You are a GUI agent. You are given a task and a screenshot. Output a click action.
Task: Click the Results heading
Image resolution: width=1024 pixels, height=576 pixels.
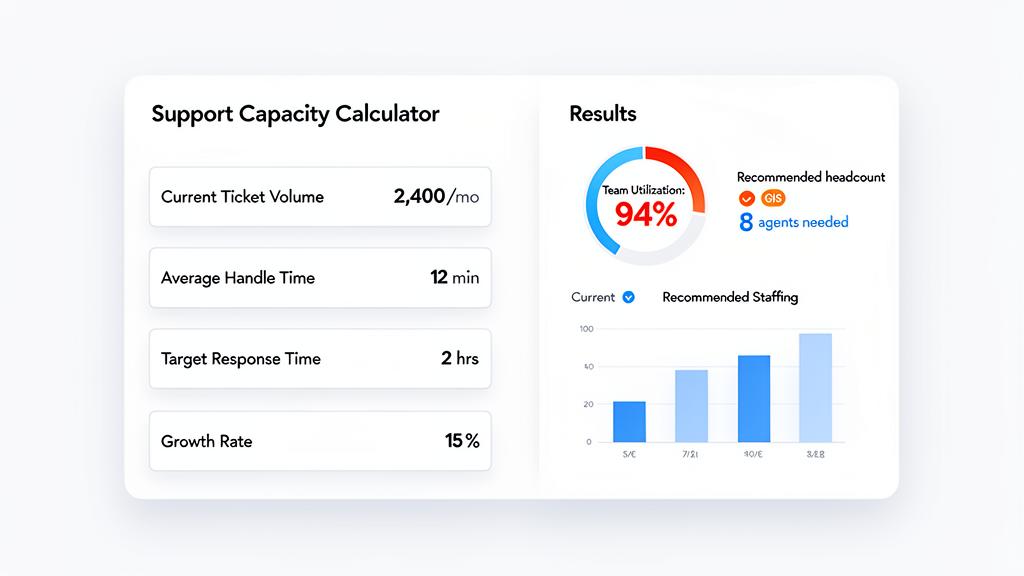[x=601, y=114]
